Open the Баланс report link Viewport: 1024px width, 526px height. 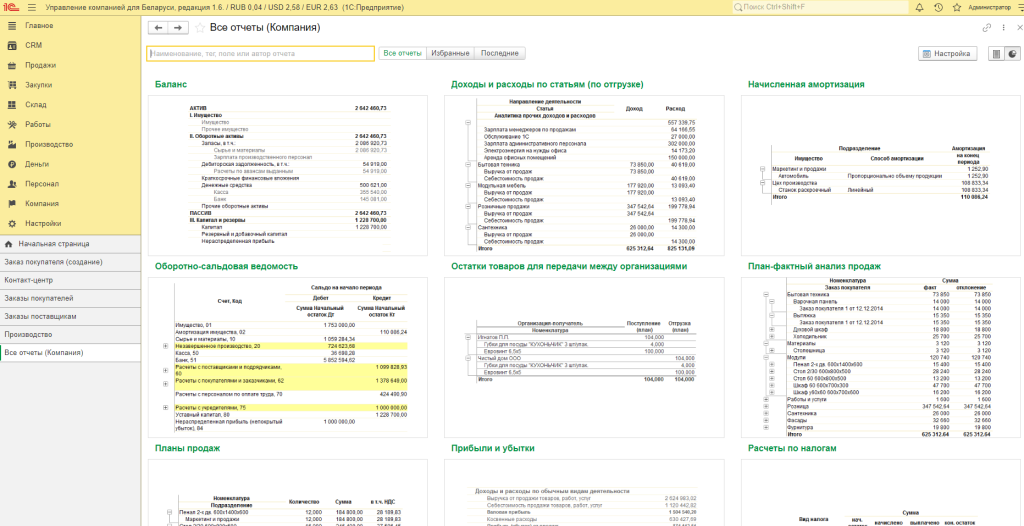coord(170,84)
